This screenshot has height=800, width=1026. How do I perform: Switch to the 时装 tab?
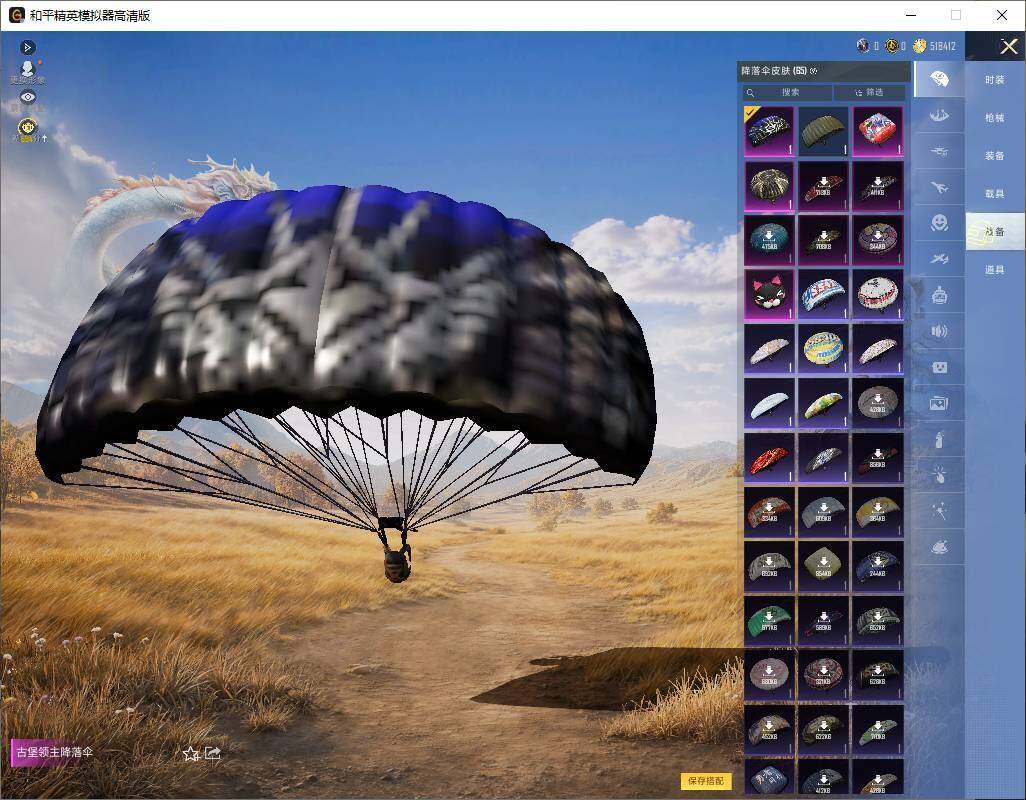(995, 80)
